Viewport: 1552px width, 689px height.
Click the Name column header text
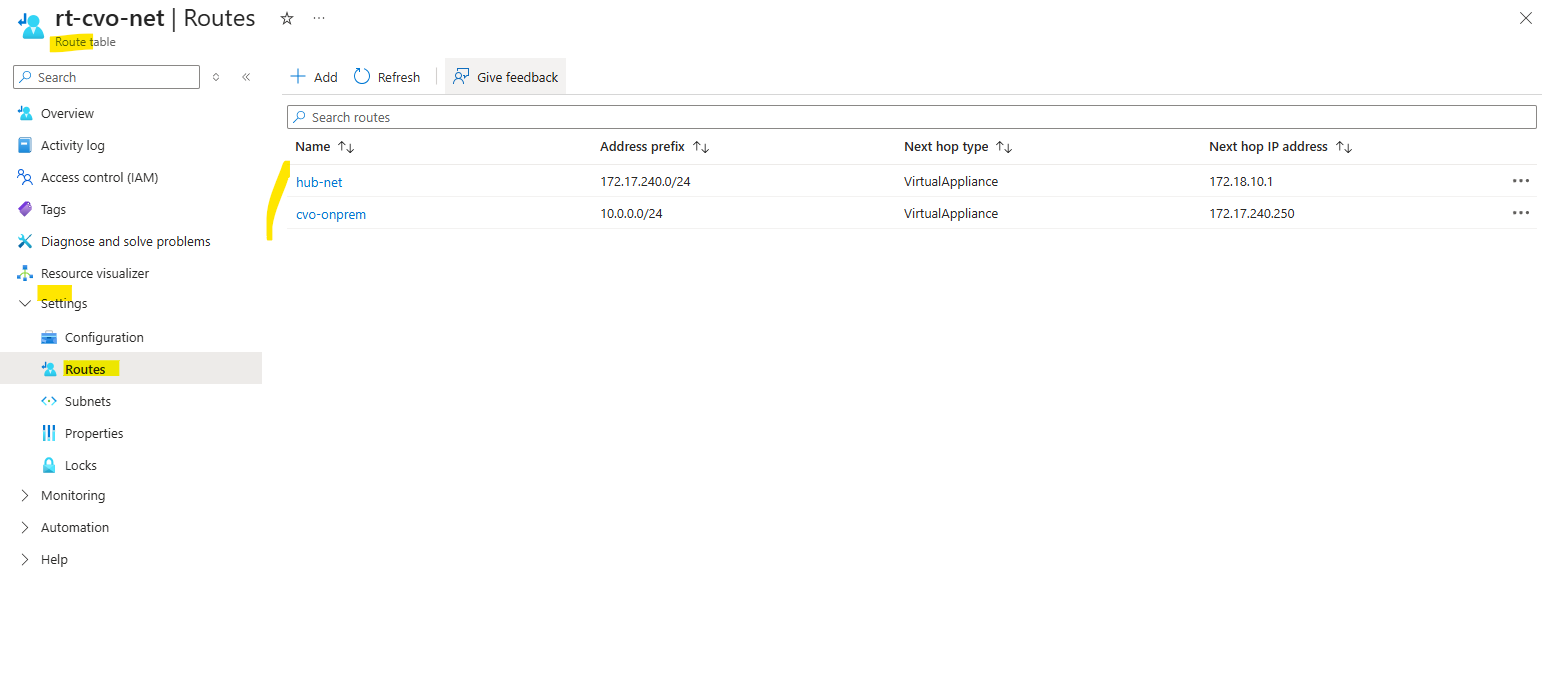(x=312, y=147)
